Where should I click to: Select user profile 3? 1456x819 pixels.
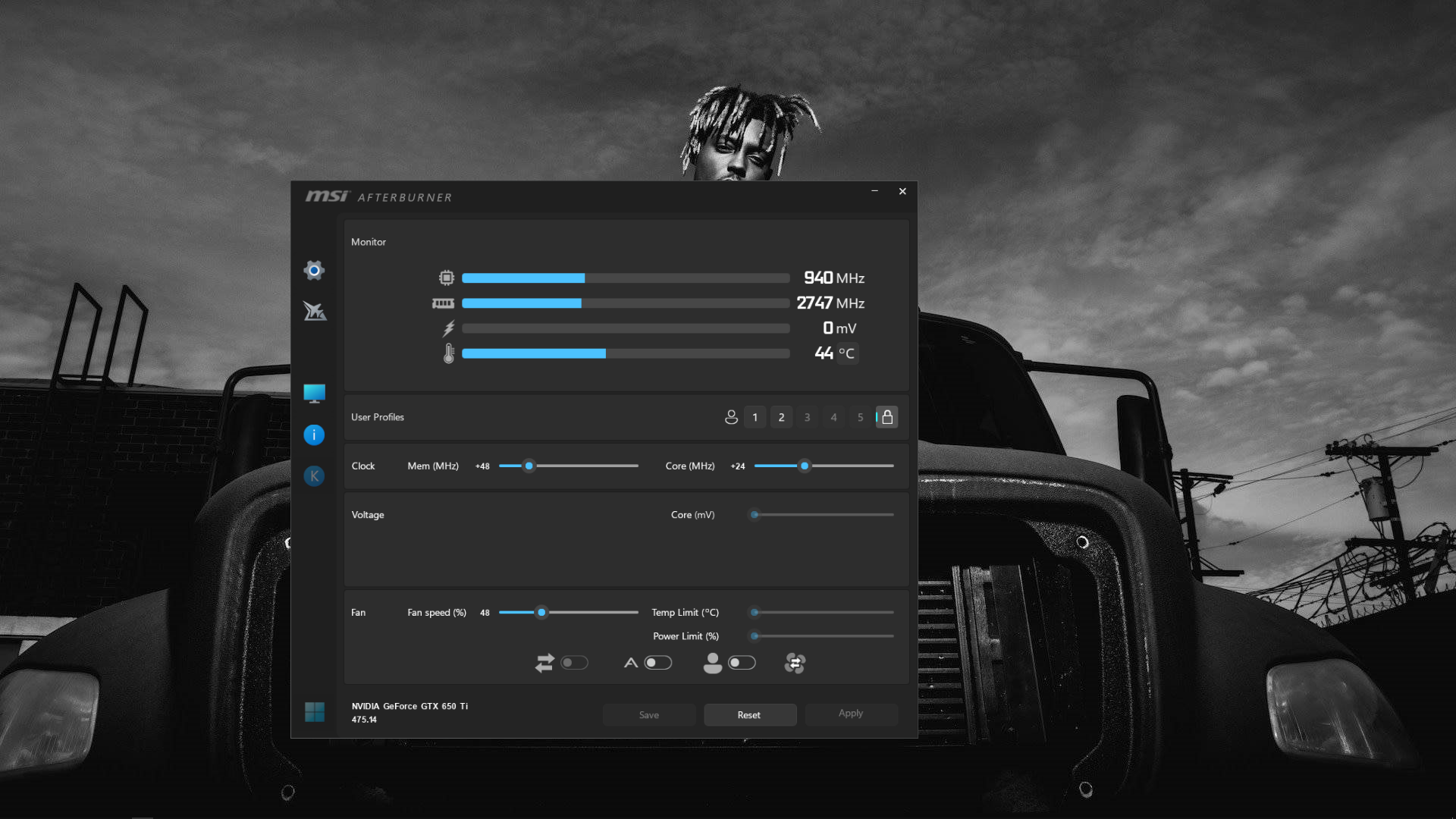point(807,417)
